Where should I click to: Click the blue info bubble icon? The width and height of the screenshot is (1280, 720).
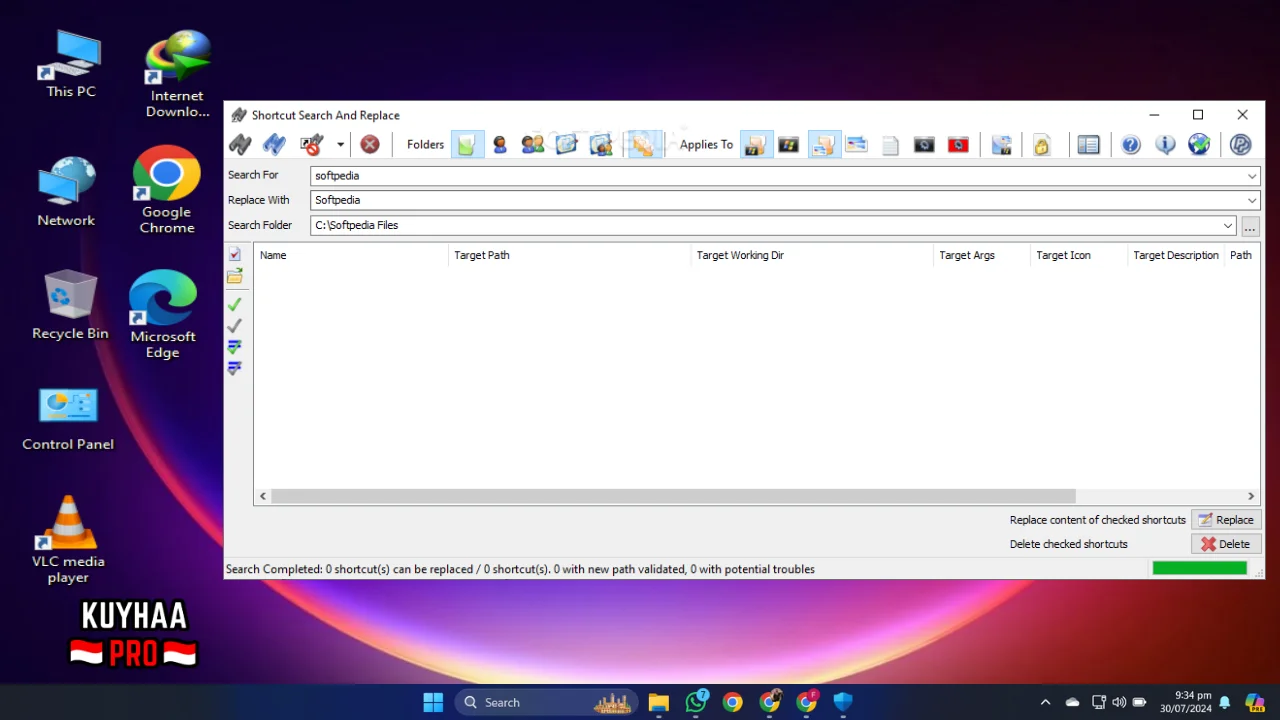tap(1165, 144)
